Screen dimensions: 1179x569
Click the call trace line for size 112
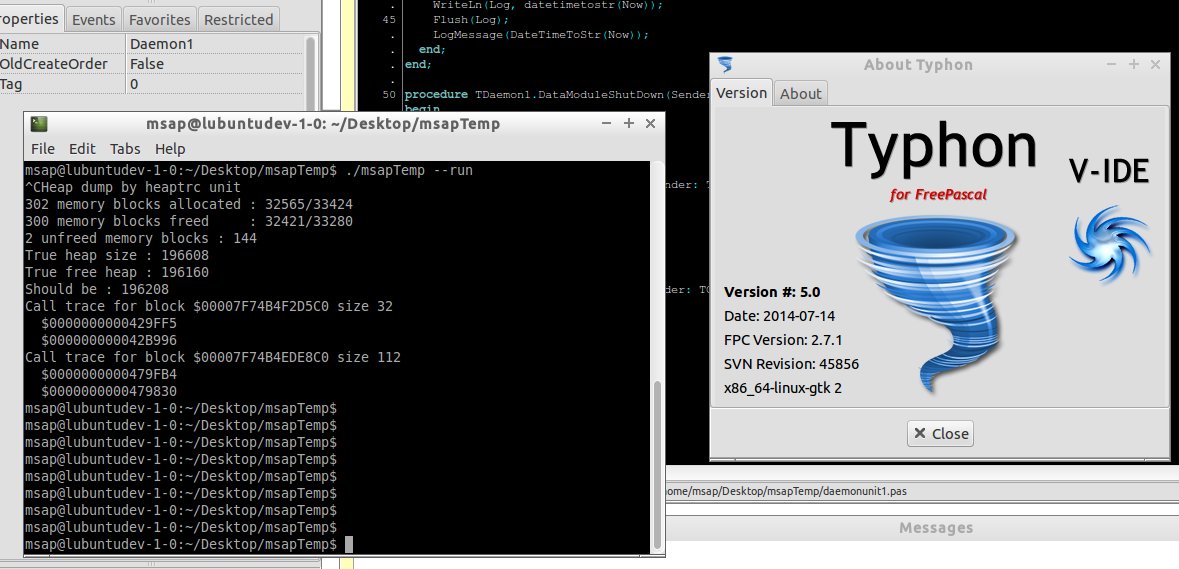coord(213,358)
